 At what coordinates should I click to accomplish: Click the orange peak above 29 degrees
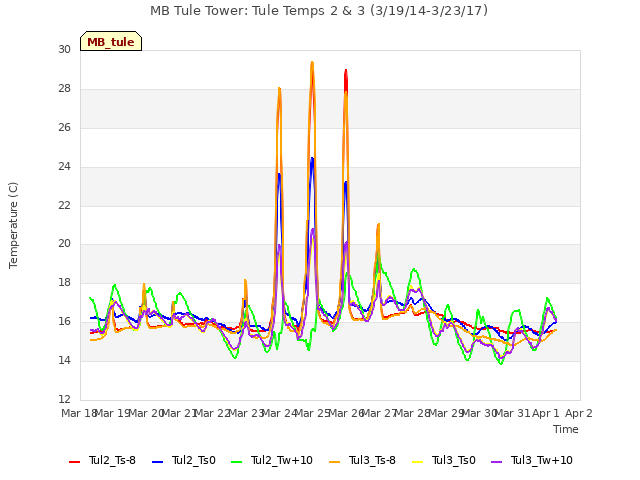pyautogui.click(x=312, y=63)
